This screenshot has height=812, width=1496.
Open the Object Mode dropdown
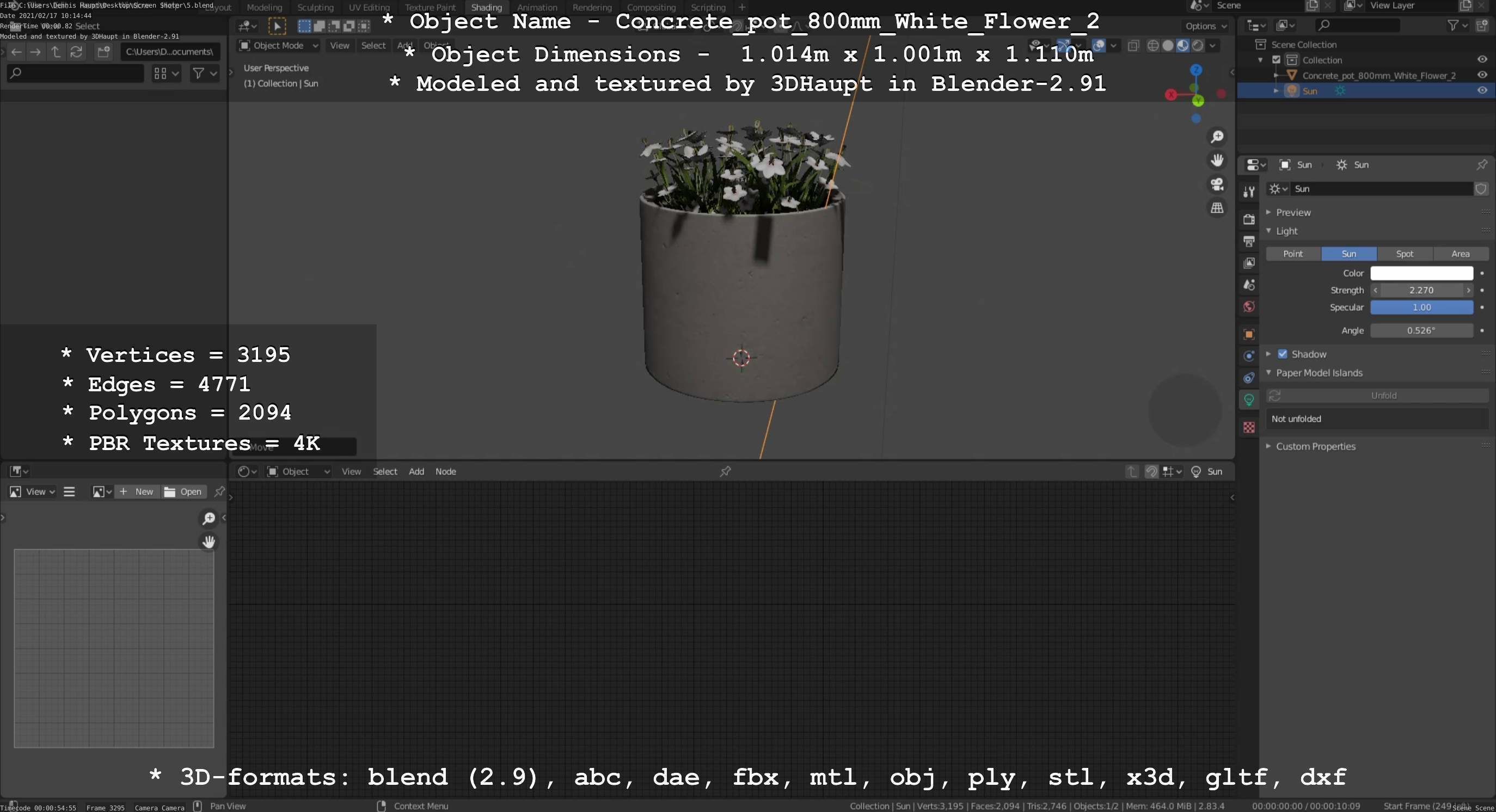click(x=279, y=46)
